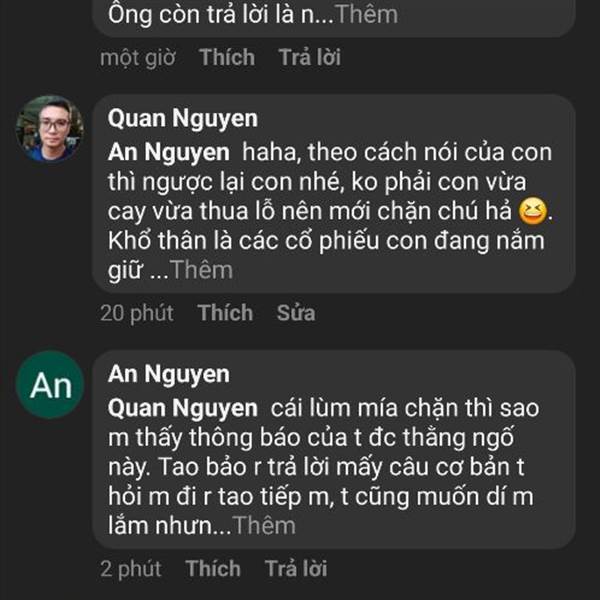Open the '2 phút' timestamp link

tap(131, 569)
